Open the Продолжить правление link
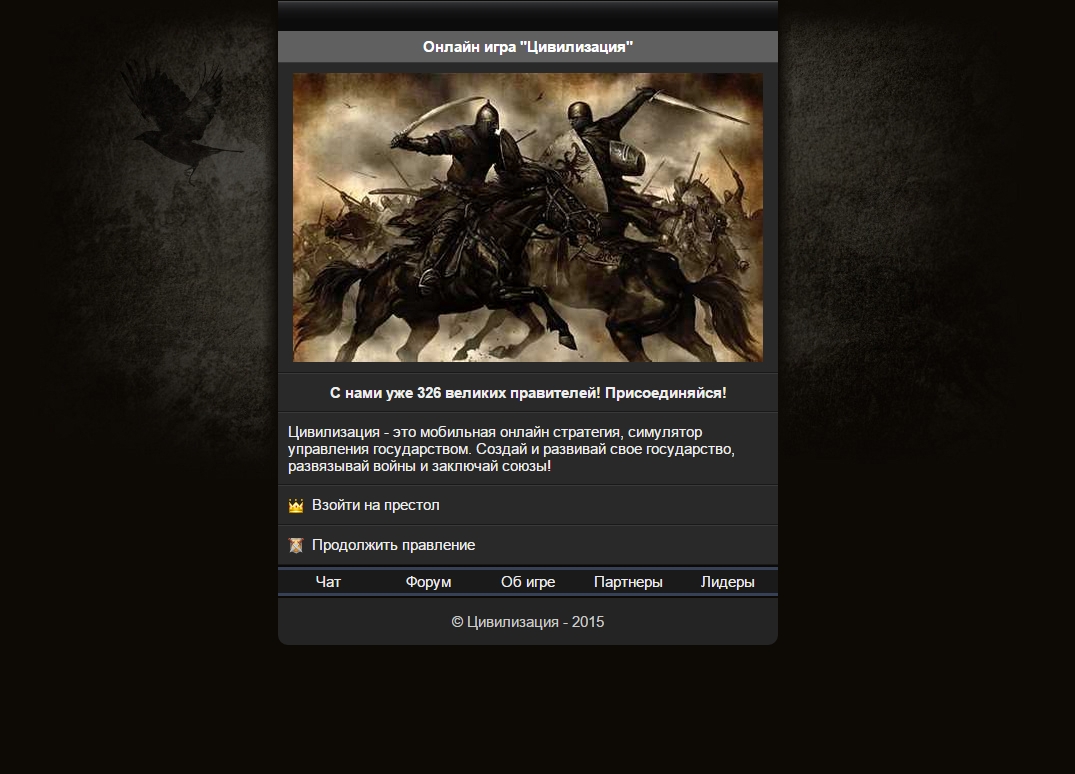 [528, 545]
